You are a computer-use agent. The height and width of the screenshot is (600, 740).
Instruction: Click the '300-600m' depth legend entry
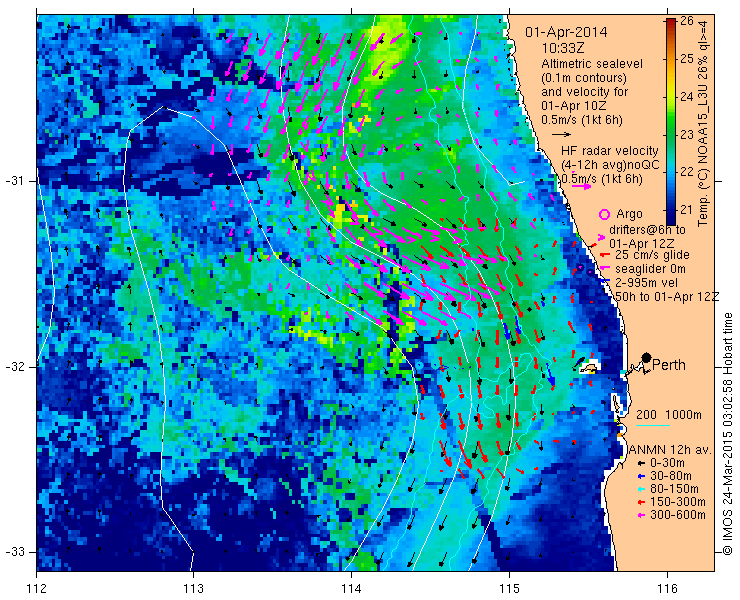click(x=678, y=515)
